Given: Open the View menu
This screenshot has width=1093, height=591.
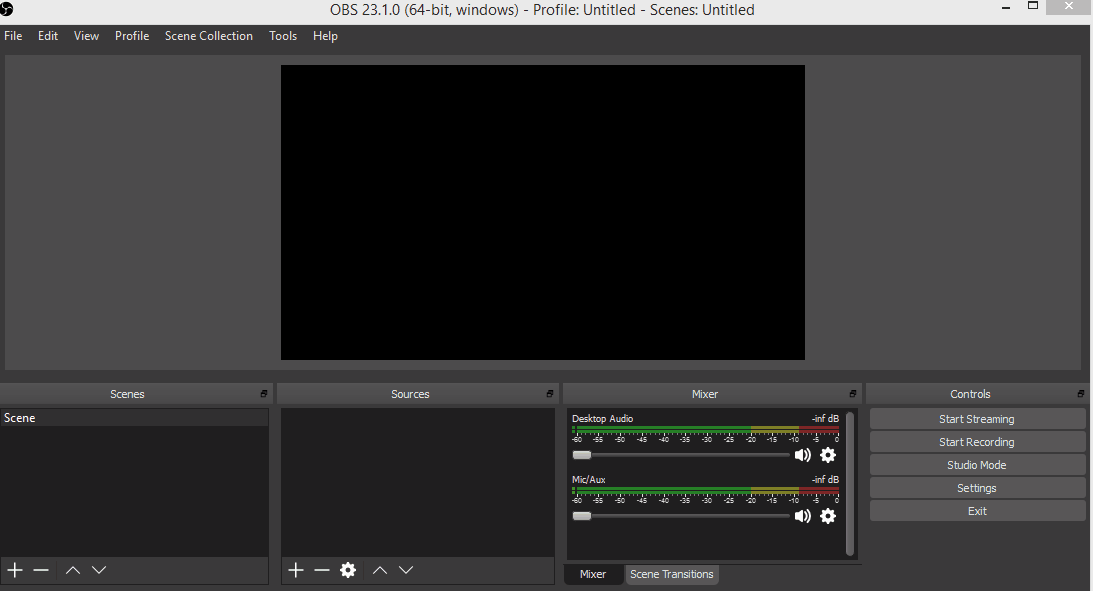Looking at the screenshot, I should 86,36.
